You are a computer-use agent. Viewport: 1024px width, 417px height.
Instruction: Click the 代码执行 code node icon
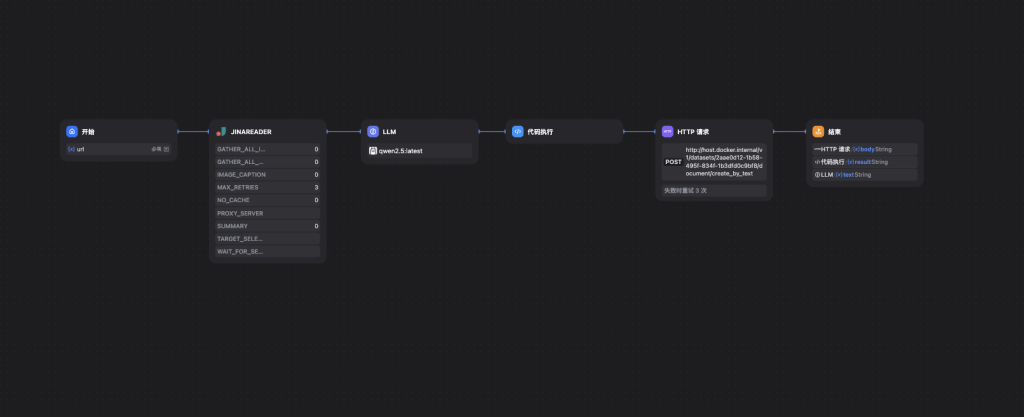click(518, 131)
